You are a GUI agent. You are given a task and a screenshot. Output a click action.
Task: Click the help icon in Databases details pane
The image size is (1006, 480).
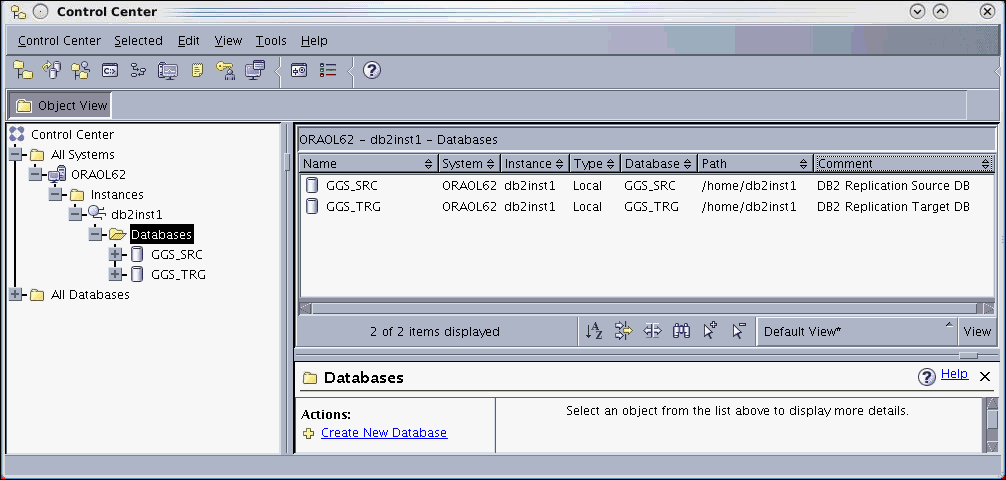(x=927, y=377)
